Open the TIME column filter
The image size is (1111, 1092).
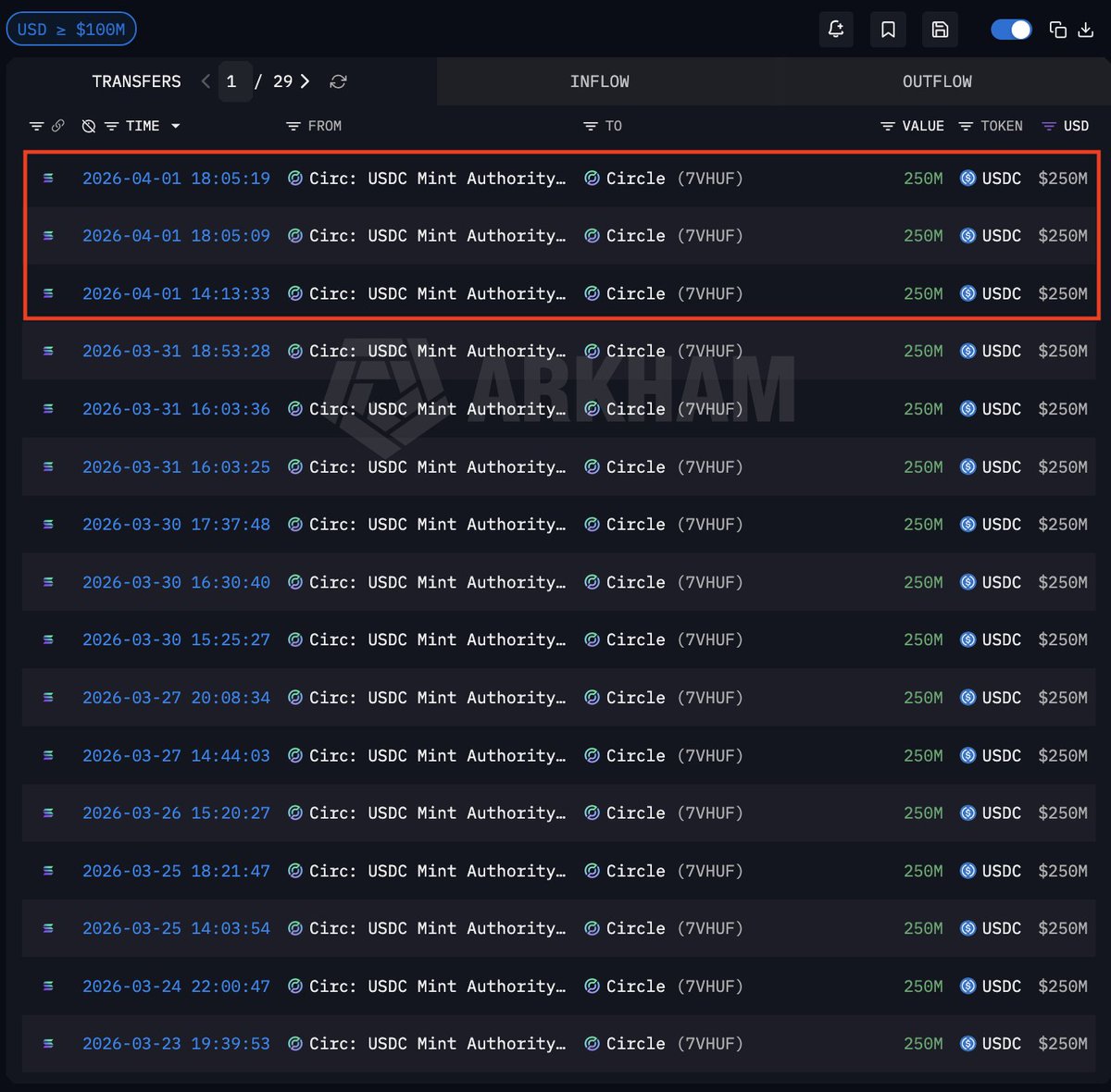111,126
